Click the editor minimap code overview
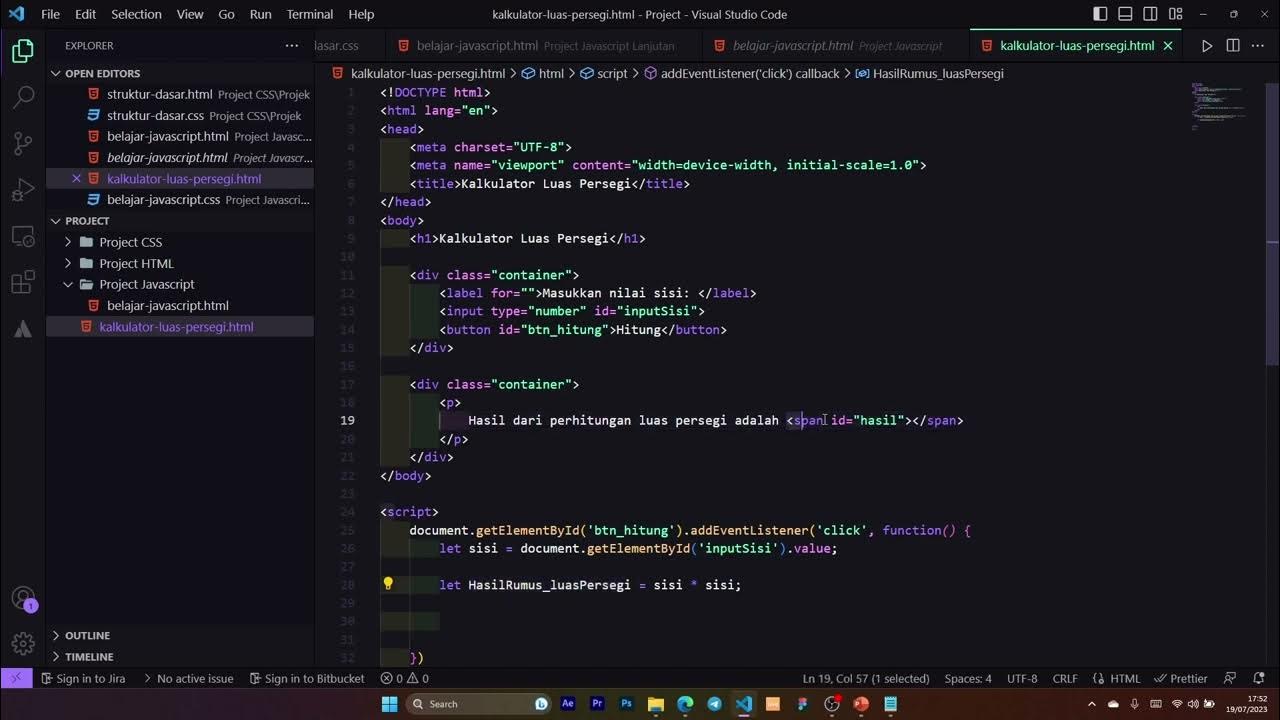The height and width of the screenshot is (720, 1280). [x=1218, y=105]
